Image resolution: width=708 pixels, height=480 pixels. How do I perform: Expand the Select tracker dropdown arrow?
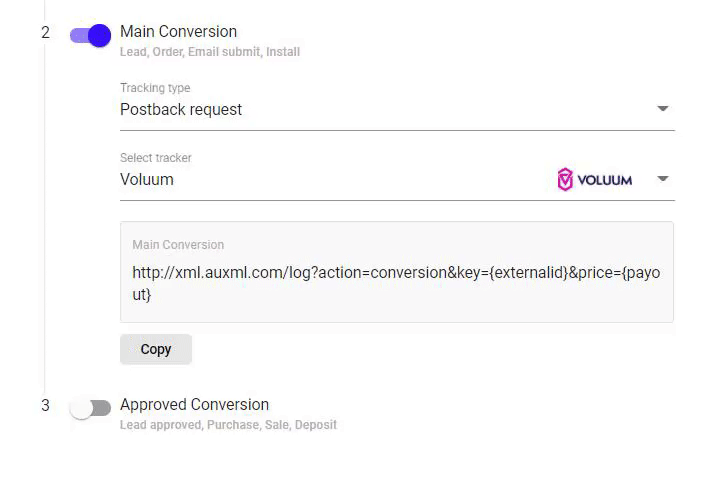[662, 179]
